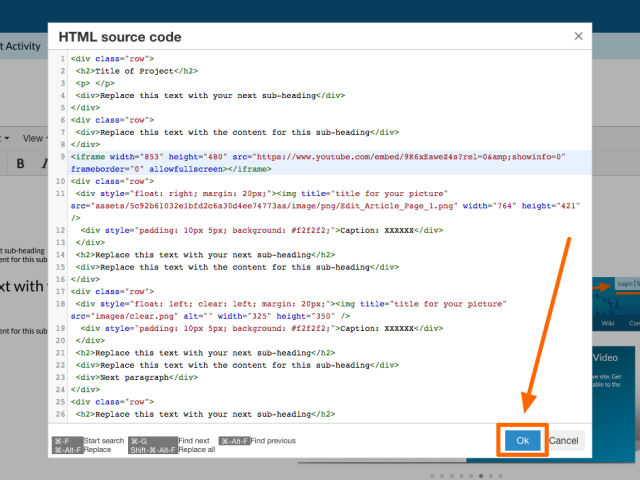Click the h2 sub-heading code on line 21

point(205,353)
